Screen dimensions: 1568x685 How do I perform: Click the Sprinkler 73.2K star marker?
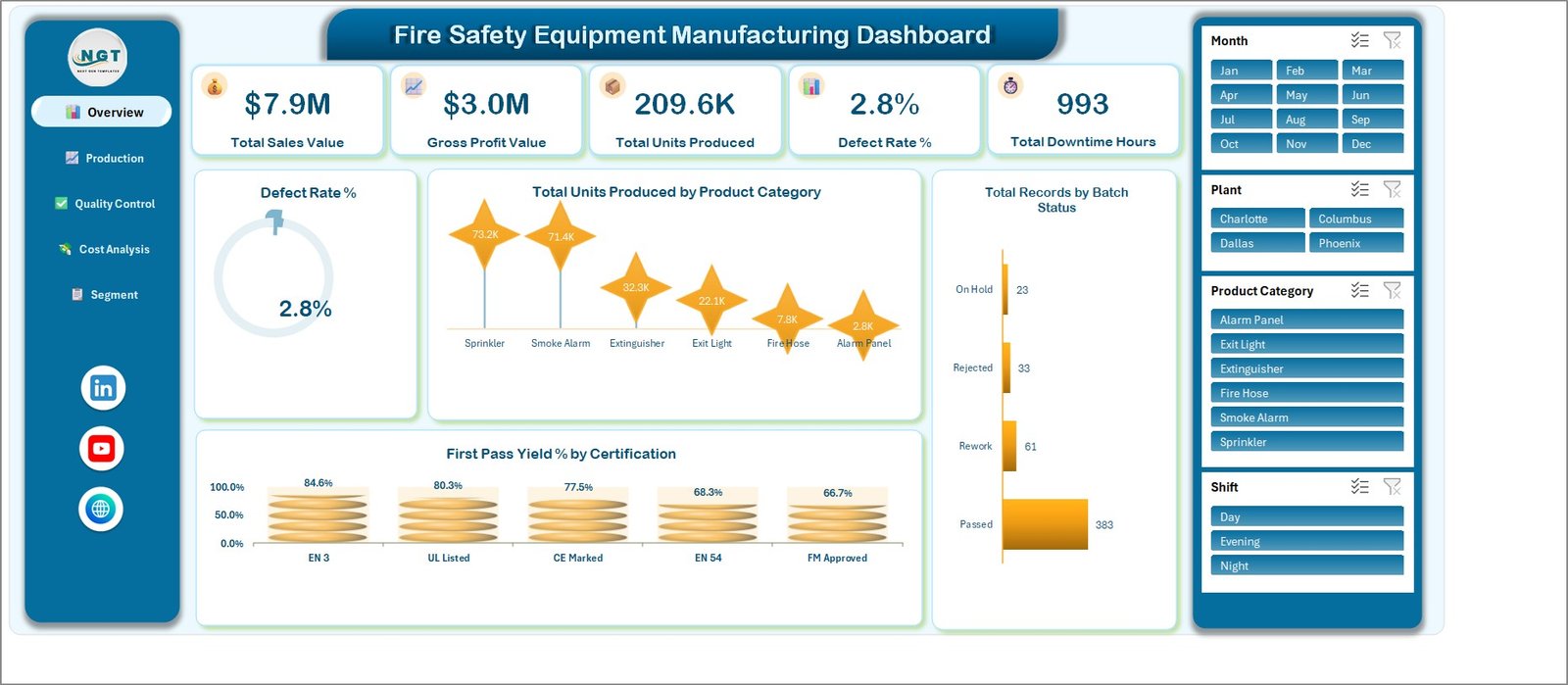coord(484,234)
